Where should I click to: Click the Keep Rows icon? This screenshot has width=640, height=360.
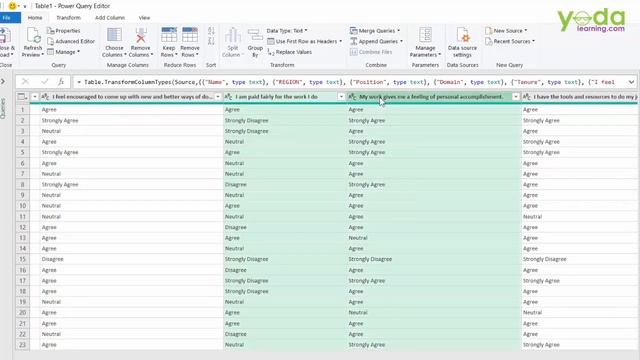[x=169, y=35]
